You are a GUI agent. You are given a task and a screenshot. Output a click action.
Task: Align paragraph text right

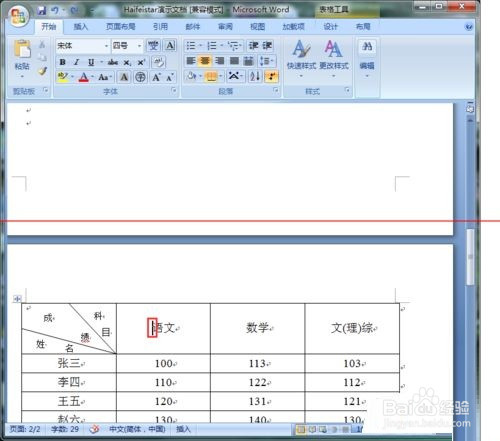click(x=219, y=61)
